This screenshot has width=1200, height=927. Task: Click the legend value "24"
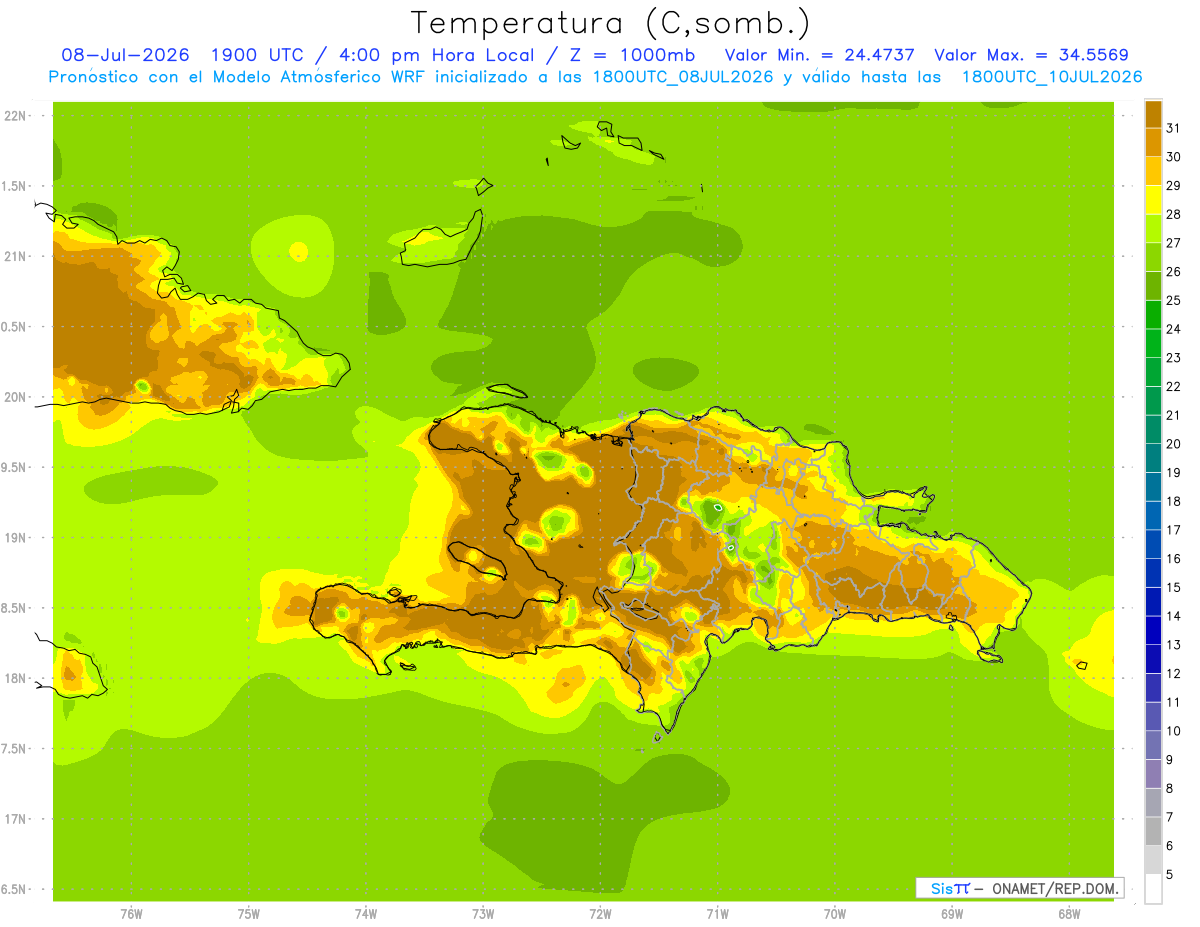click(x=1173, y=329)
